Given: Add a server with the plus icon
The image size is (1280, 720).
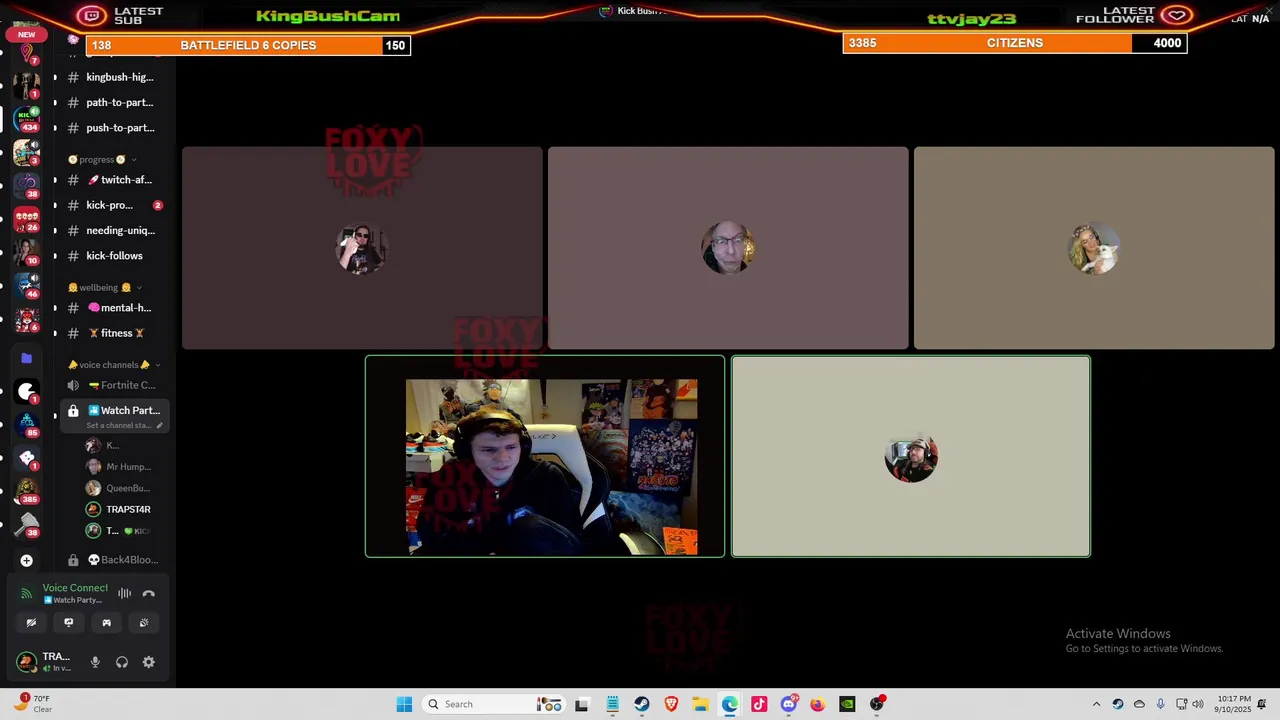Looking at the screenshot, I should click(x=27, y=561).
